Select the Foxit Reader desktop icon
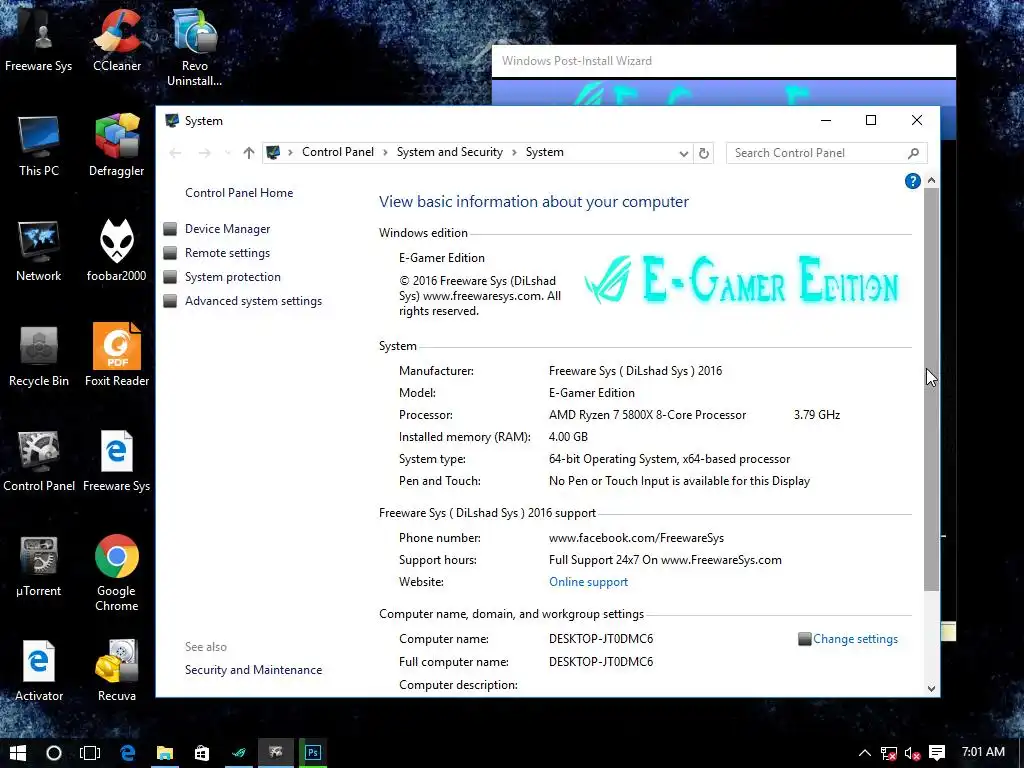The width and height of the screenshot is (1024, 768). point(117,357)
